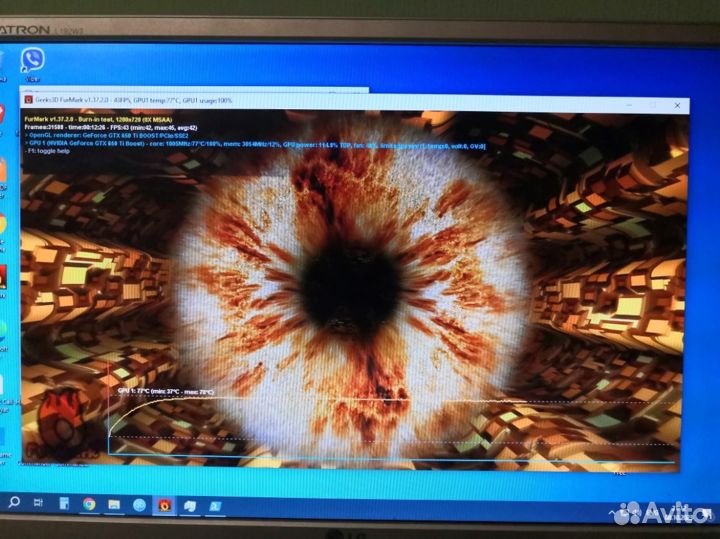Image resolution: width=720 pixels, height=539 pixels.
Task: Click the 'FurMark v1.37.2.0 - Burn-in test' overlay line
Action: tap(98, 119)
